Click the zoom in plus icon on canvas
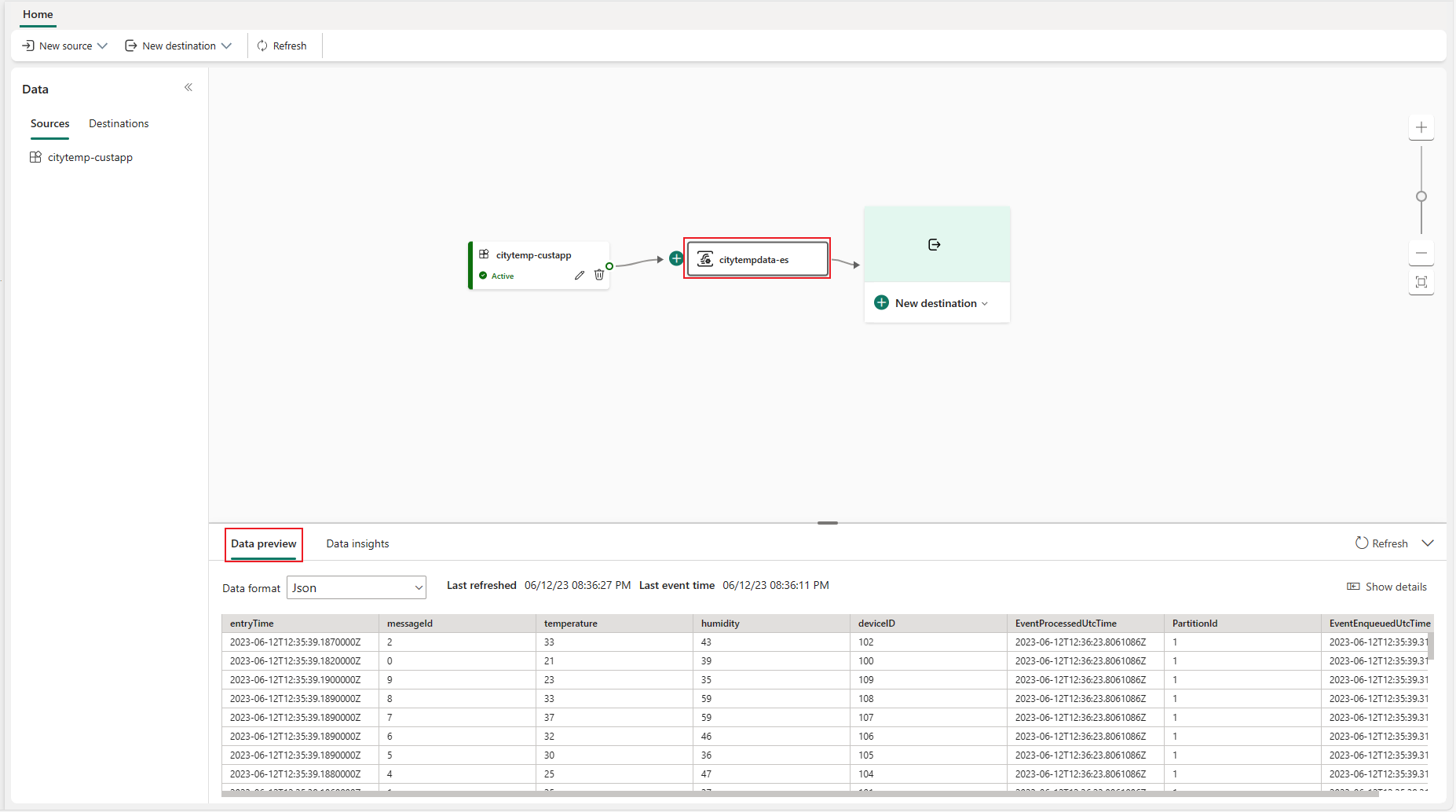The image size is (1456, 812). coord(1421,127)
